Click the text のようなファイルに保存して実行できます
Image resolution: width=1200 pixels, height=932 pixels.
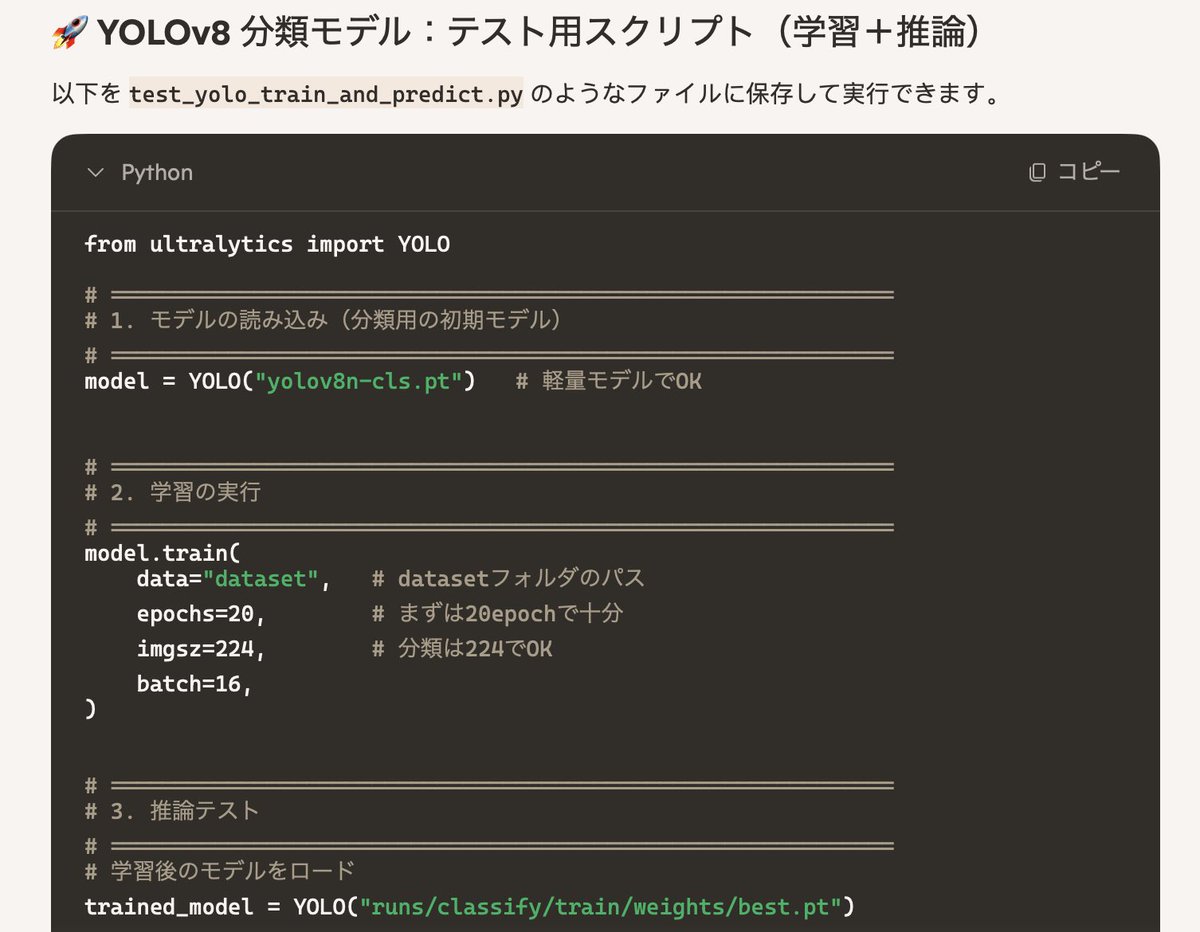point(765,95)
